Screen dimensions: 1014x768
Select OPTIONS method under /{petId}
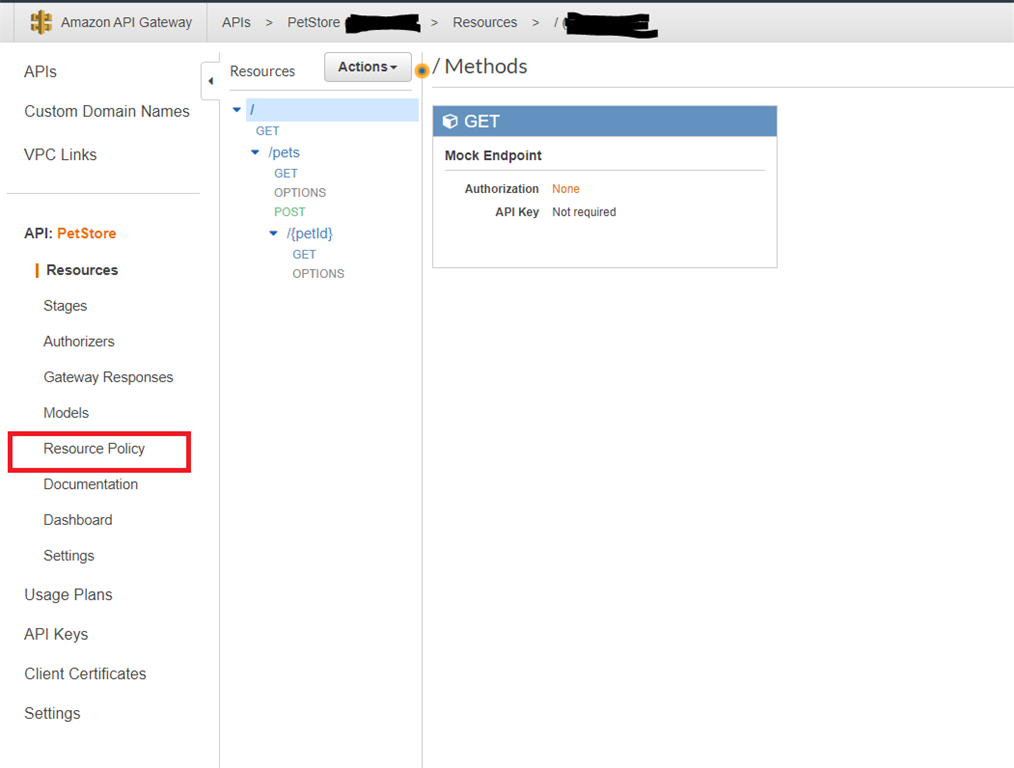318,273
